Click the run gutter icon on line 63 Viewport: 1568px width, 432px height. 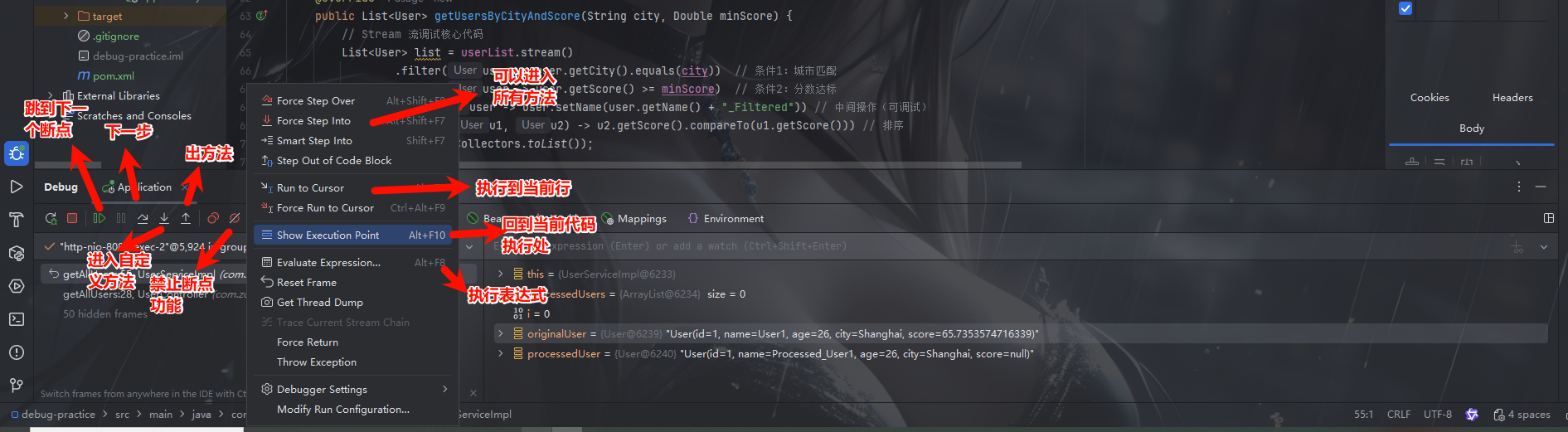click(x=262, y=16)
